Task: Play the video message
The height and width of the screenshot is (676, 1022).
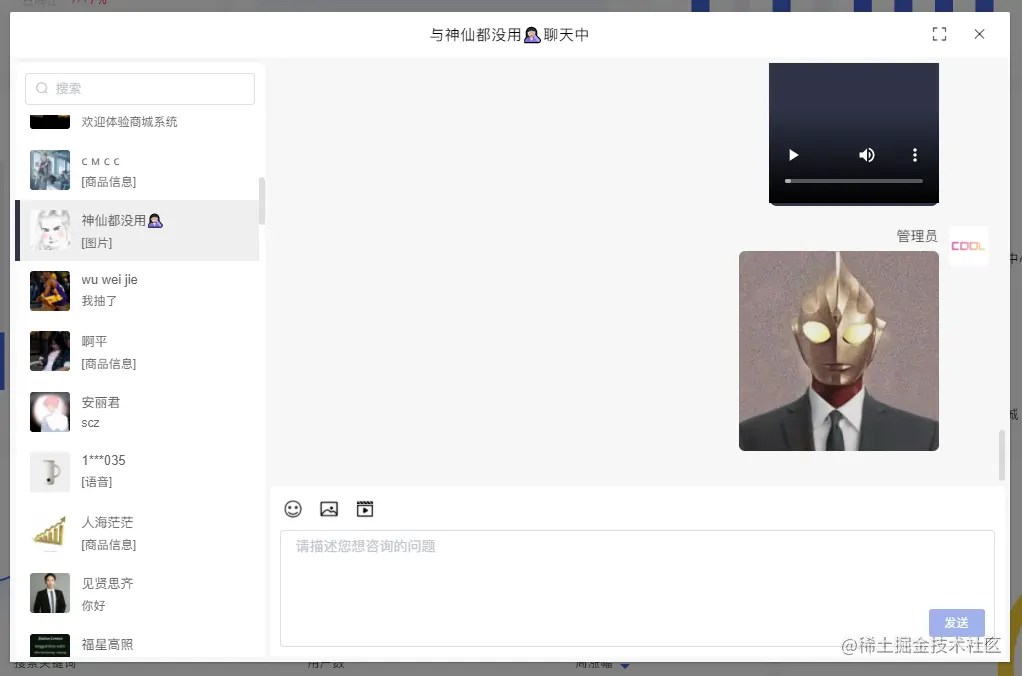Action: pos(793,155)
